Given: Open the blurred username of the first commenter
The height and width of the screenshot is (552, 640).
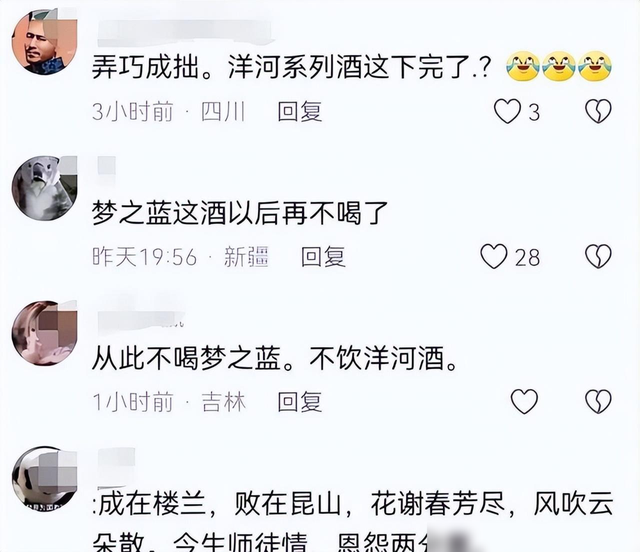Looking at the screenshot, I should 184,31.
